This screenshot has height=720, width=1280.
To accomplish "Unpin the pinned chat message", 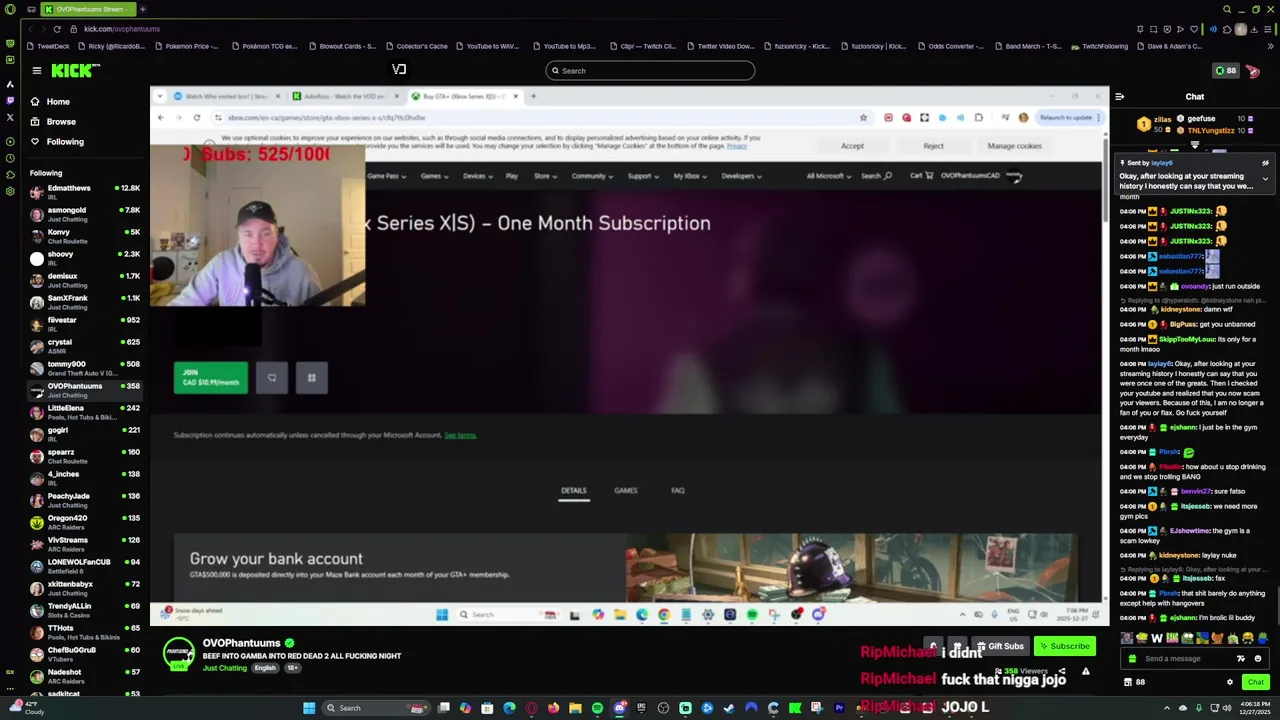I will tap(1265, 163).
